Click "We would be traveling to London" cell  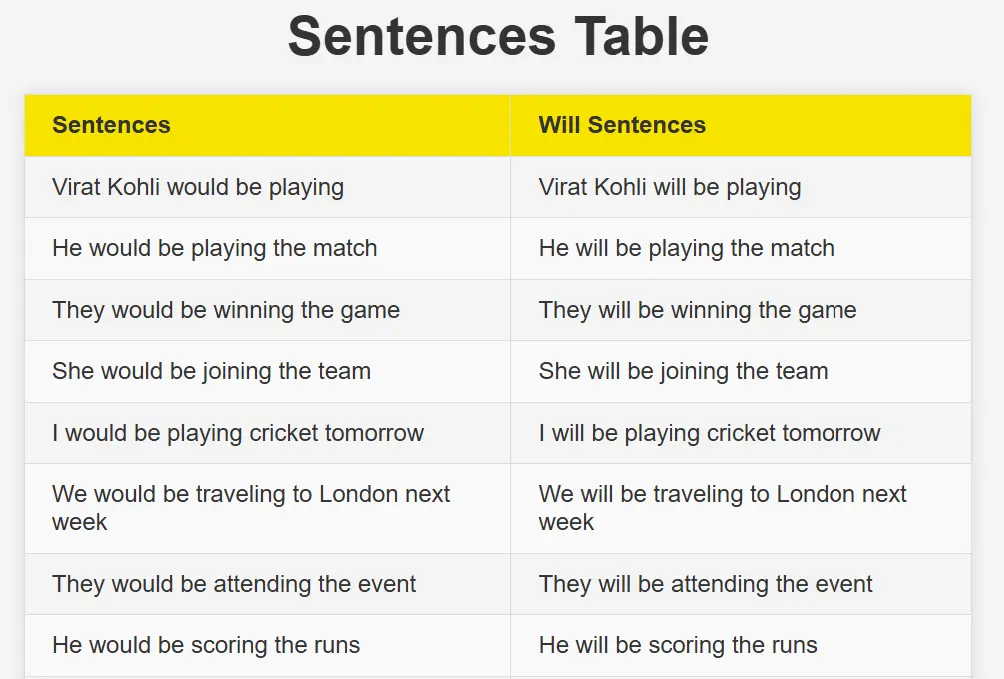(x=251, y=508)
